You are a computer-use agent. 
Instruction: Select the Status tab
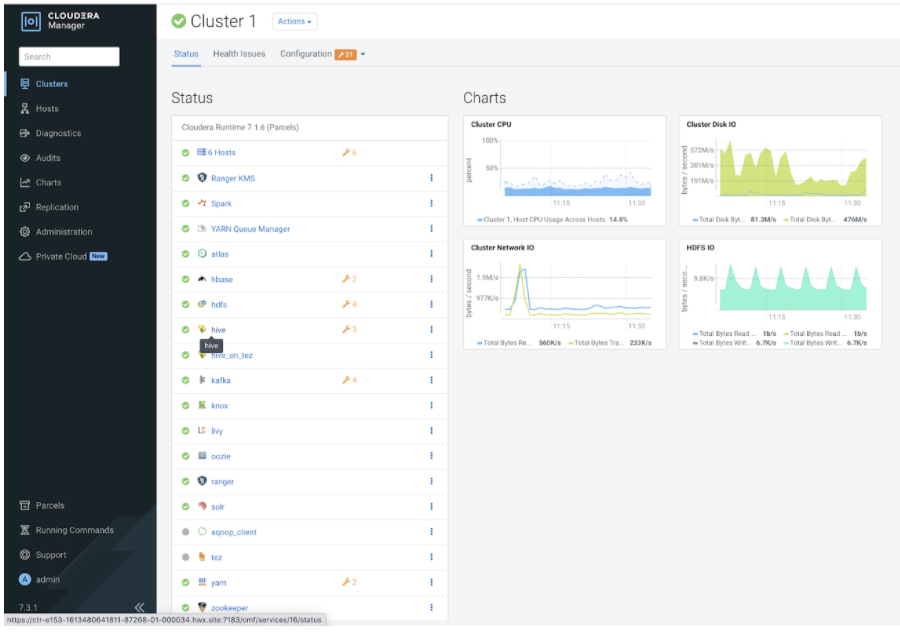(186, 54)
